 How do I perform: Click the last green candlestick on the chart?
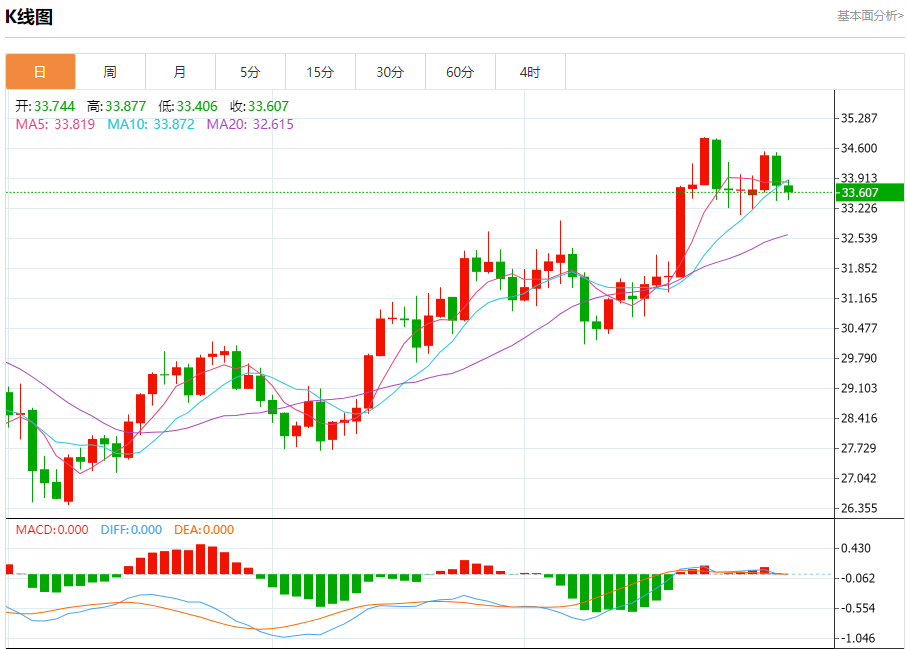tap(788, 189)
